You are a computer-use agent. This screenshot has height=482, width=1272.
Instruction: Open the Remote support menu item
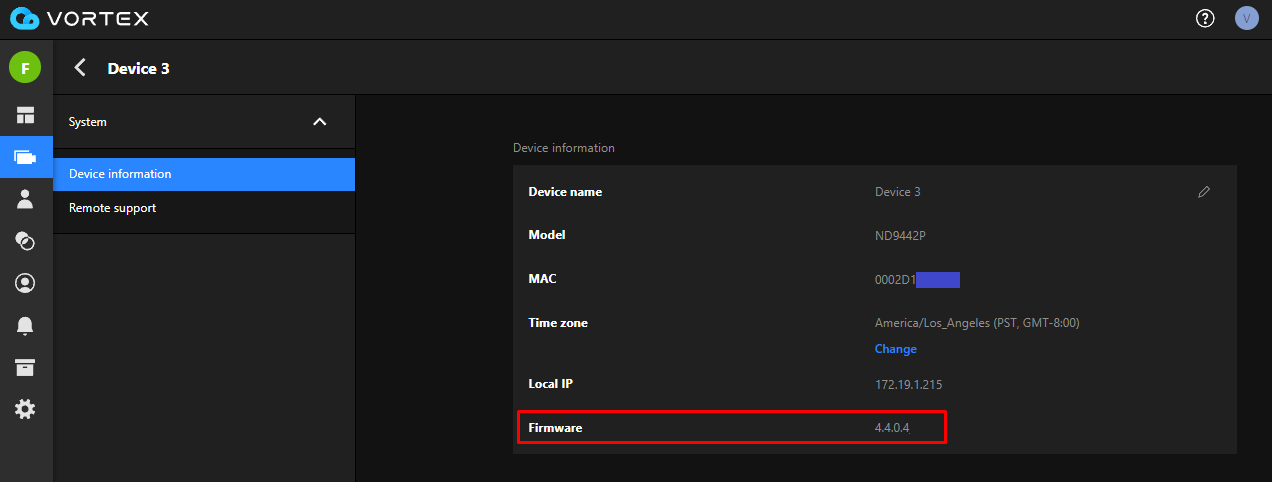(x=112, y=208)
